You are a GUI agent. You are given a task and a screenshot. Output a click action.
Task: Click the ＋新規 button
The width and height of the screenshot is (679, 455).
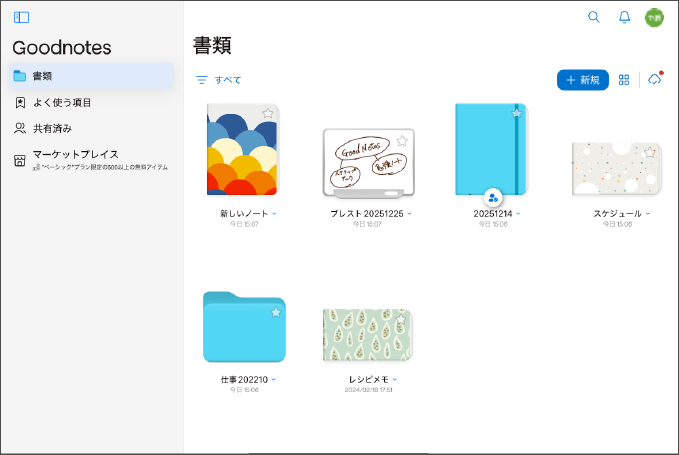click(x=582, y=80)
